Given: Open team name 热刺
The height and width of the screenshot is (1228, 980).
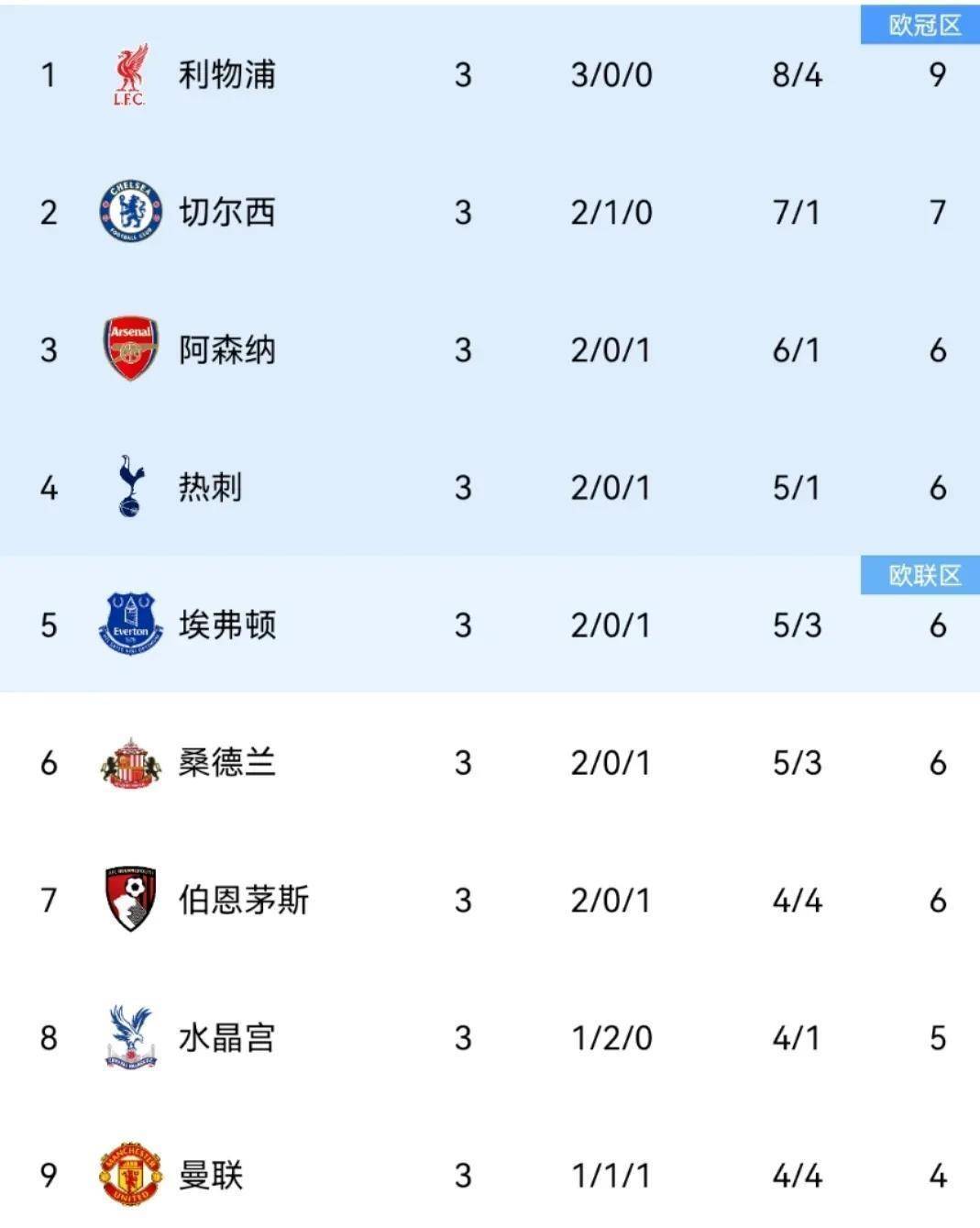Looking at the screenshot, I should pyautogui.click(x=210, y=487).
